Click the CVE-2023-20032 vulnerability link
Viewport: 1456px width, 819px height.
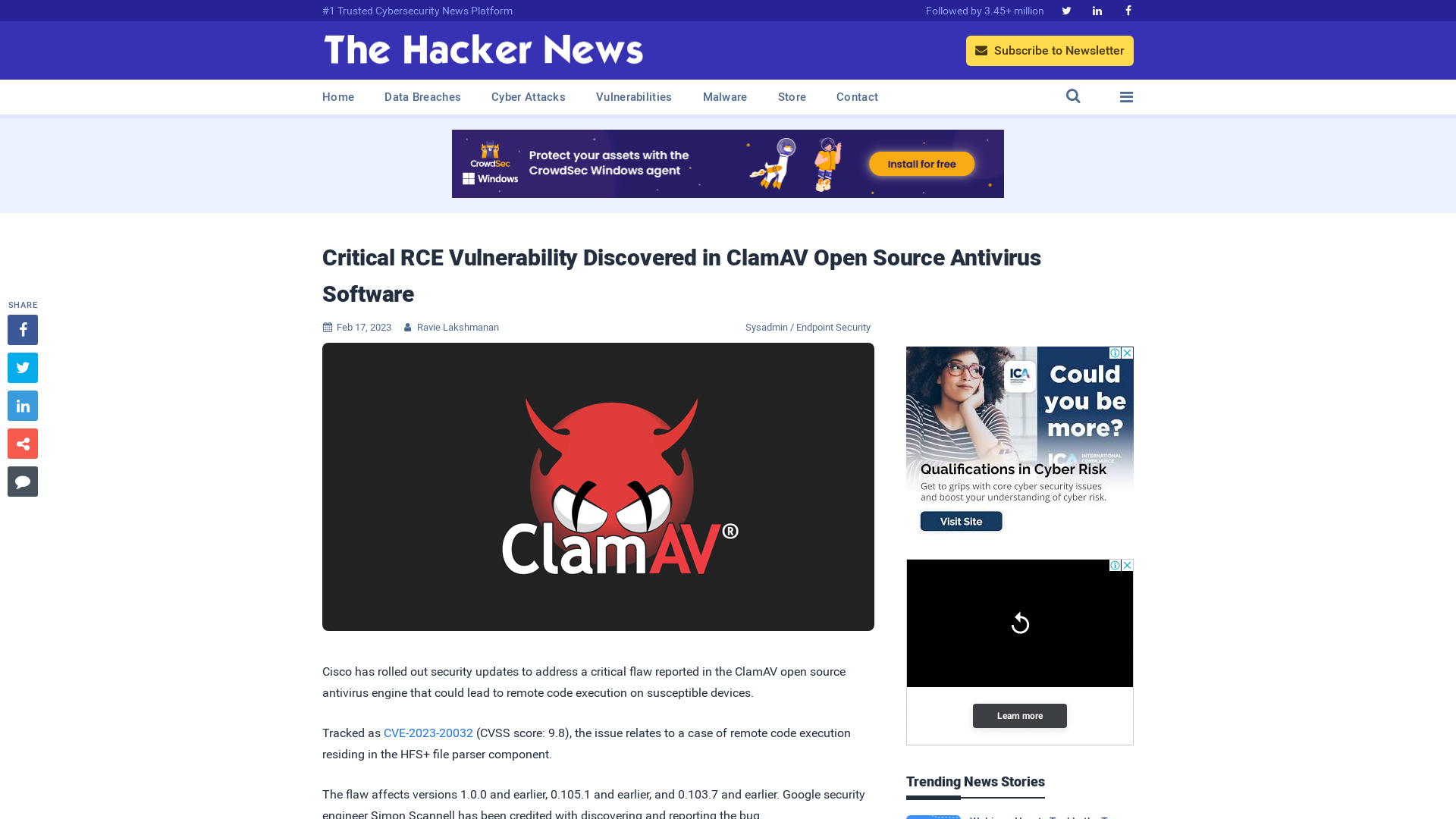click(428, 733)
